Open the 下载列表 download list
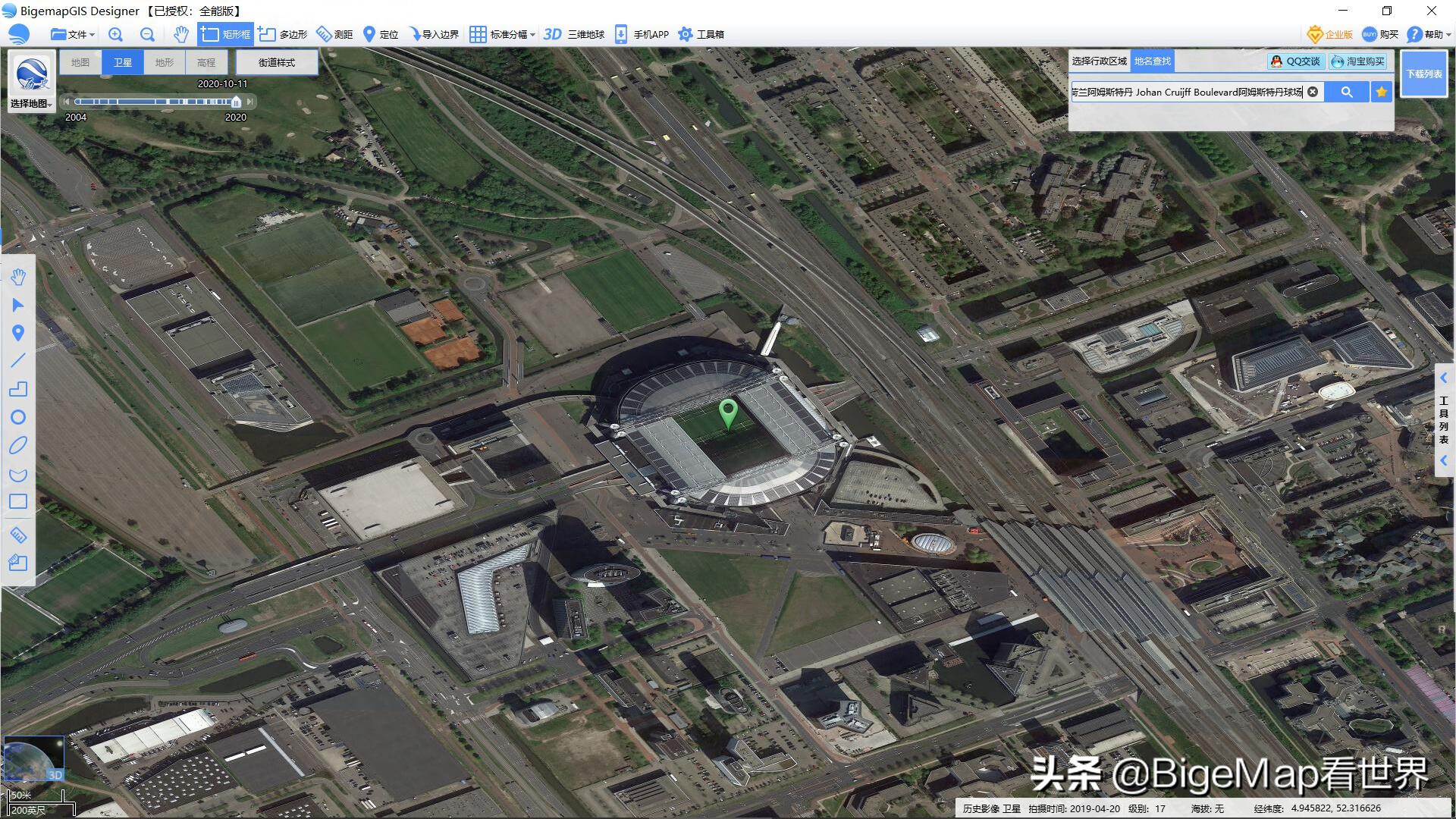 [x=1423, y=74]
